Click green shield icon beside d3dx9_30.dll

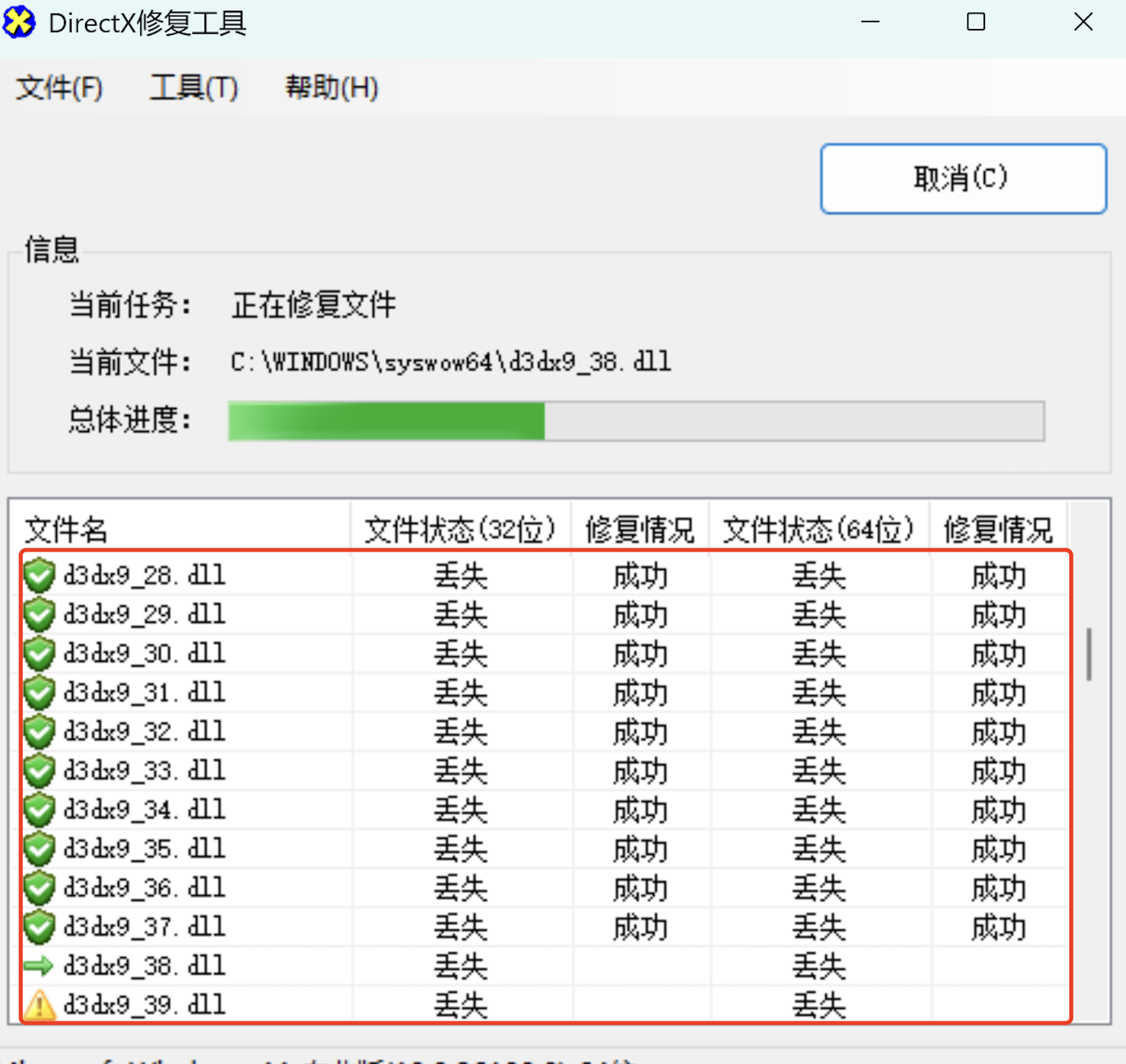coord(39,654)
